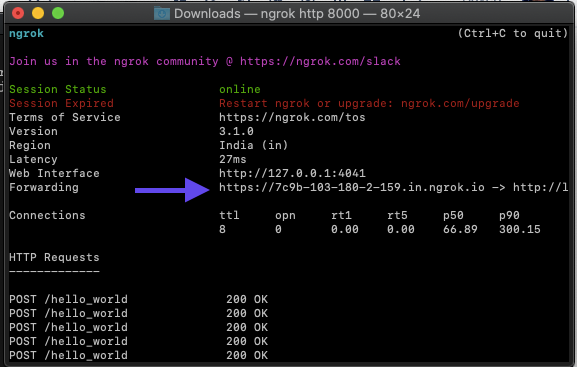The image size is (577, 367).
Task: Click the ttl column header
Action: [x=229, y=215]
